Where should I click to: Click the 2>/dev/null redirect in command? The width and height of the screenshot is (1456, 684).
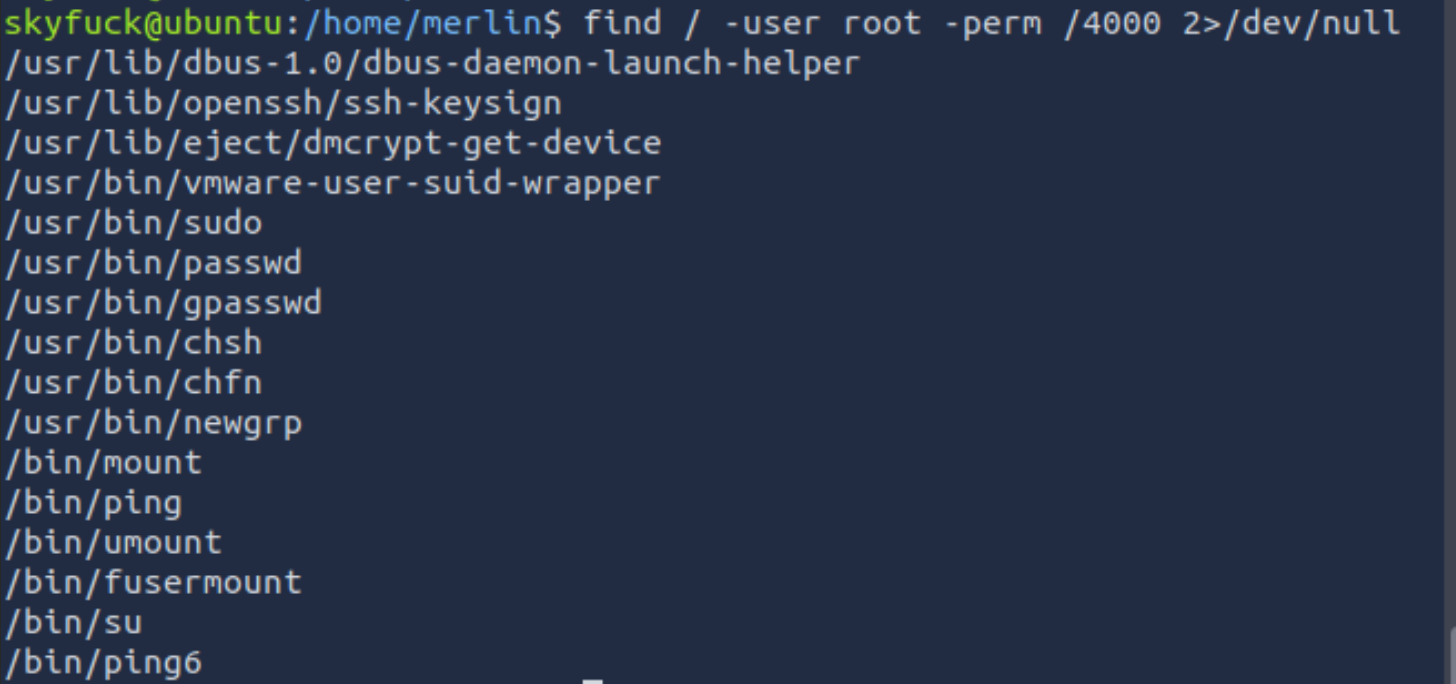(x=1291, y=22)
